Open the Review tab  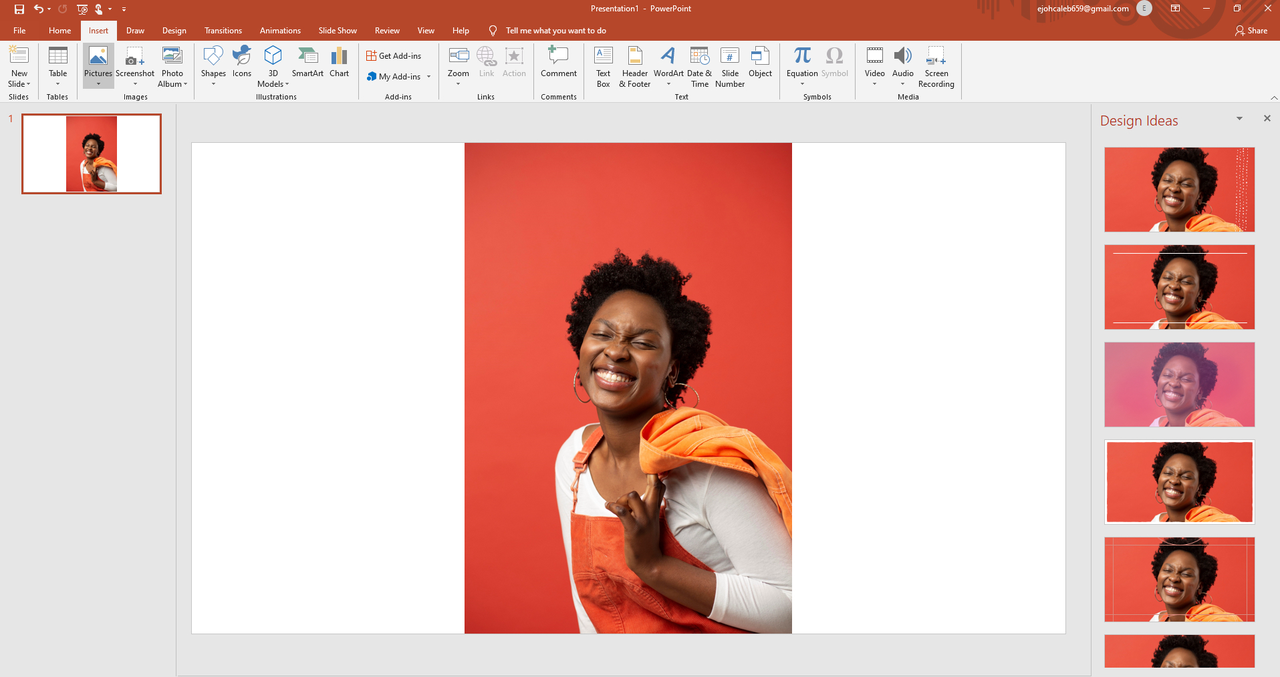click(x=387, y=31)
